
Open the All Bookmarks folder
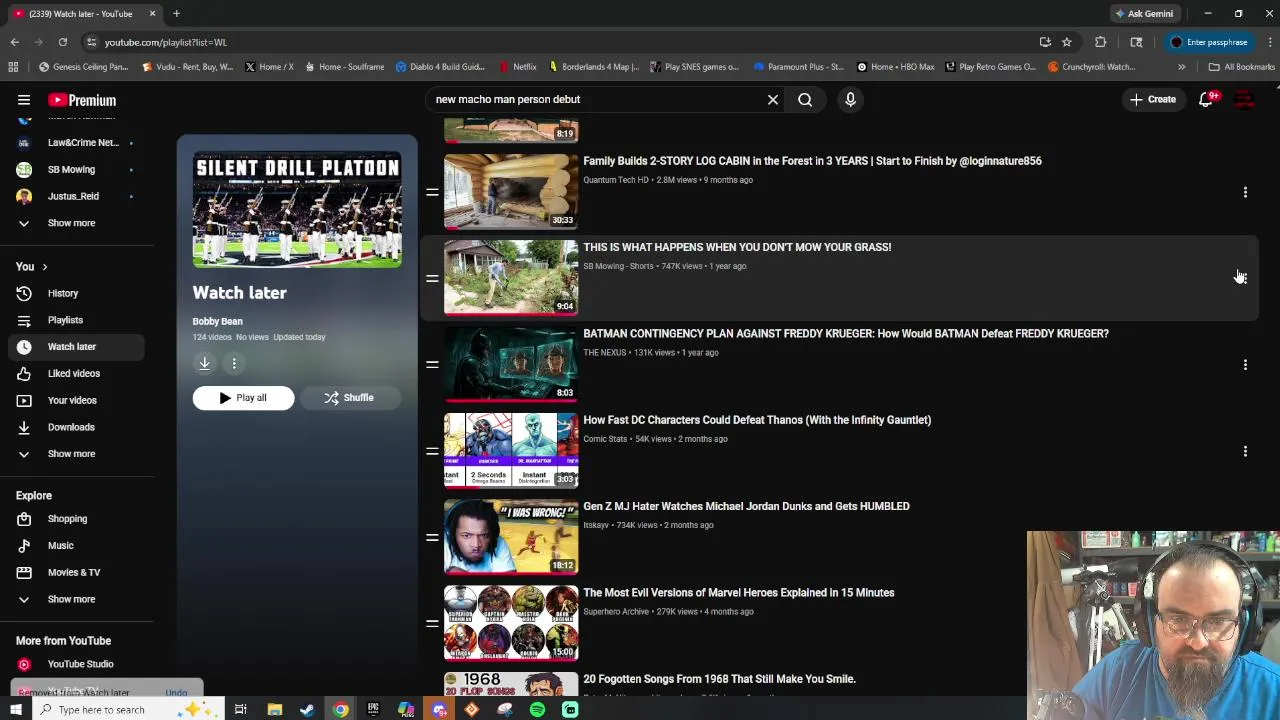[x=1241, y=67]
